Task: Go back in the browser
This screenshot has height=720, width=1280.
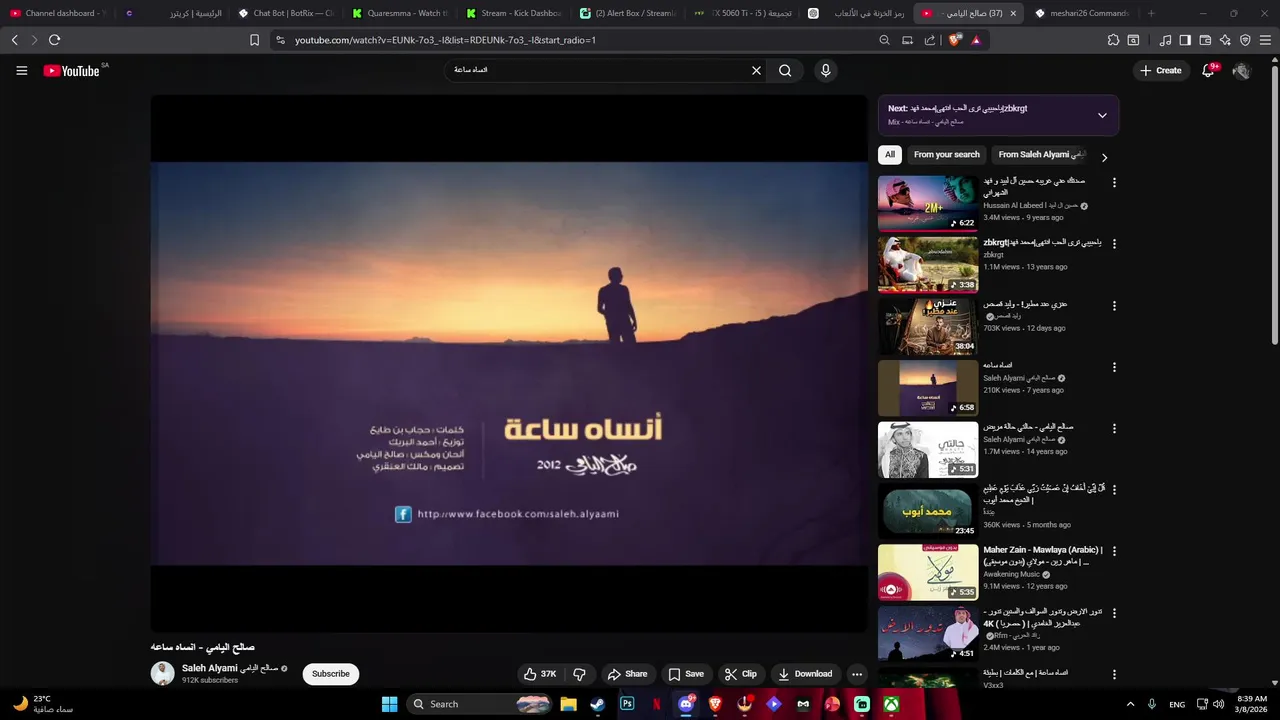Action: coord(14,40)
